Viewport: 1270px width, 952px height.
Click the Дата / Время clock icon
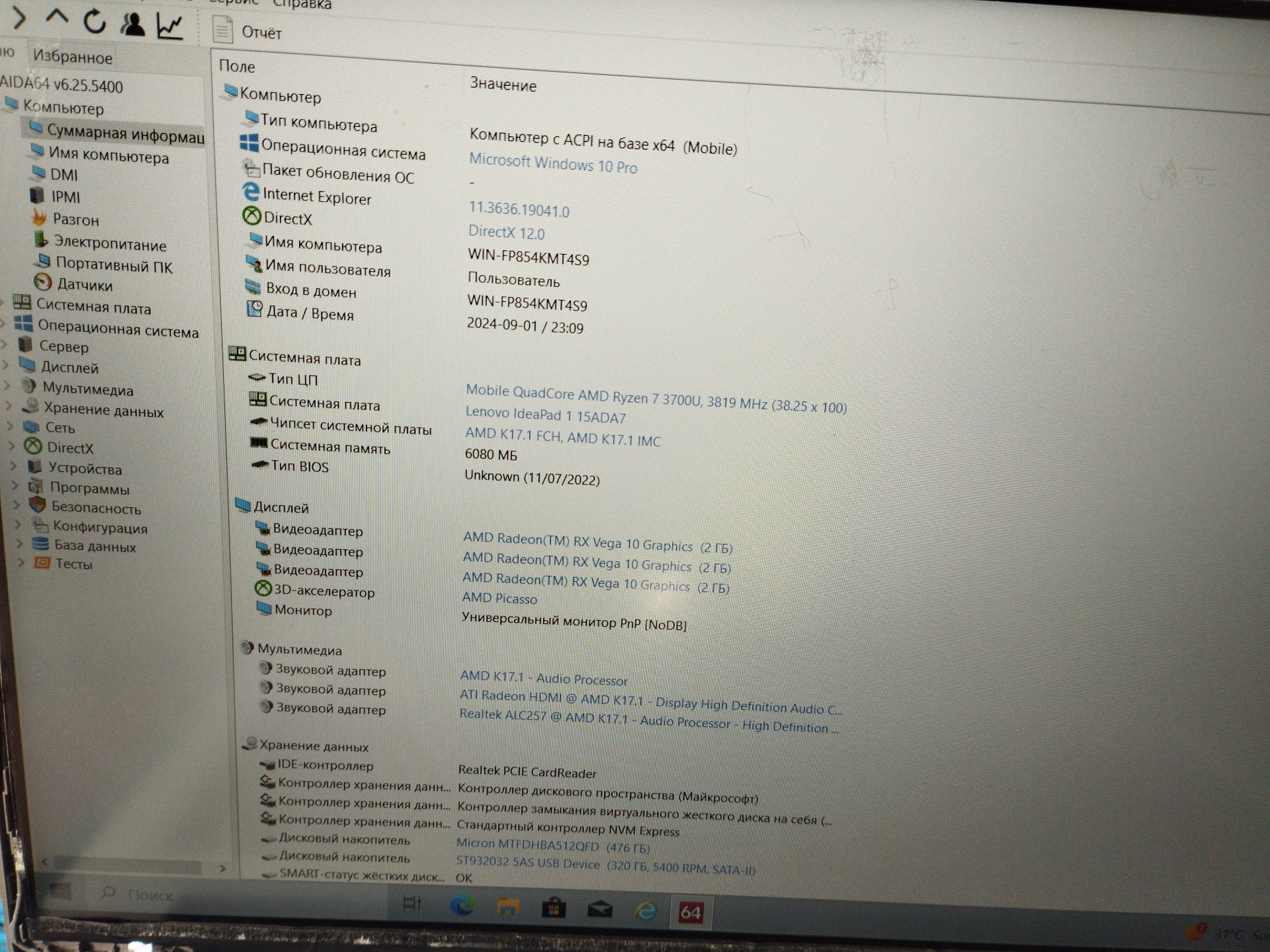(x=255, y=309)
